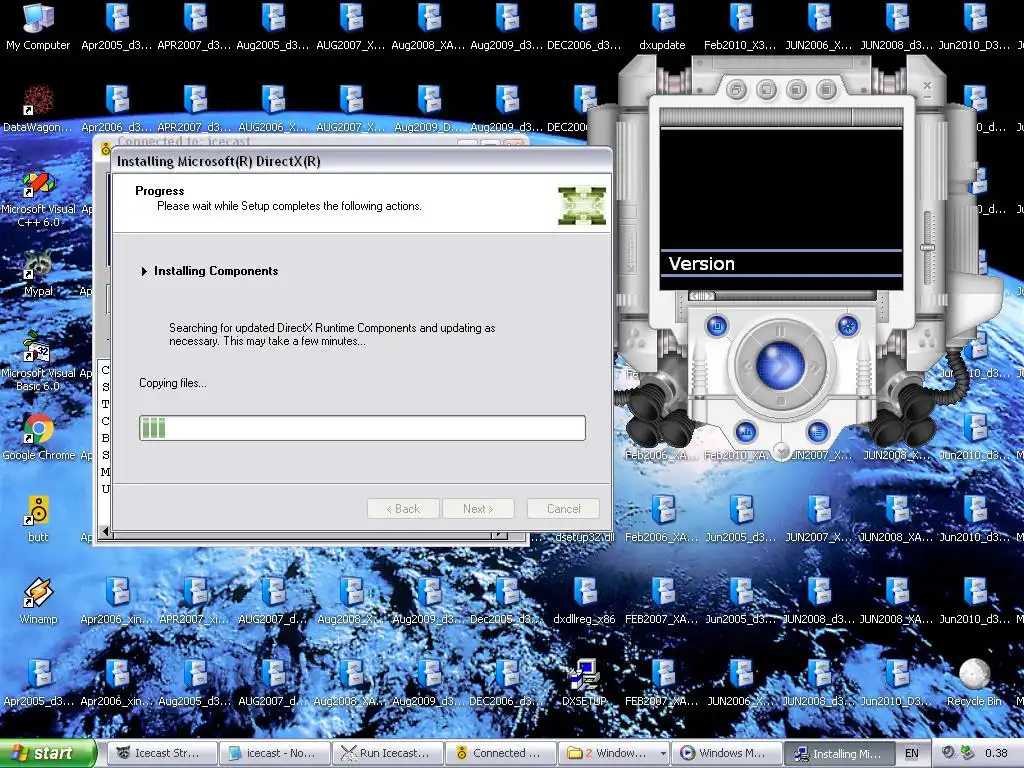Screen dimensions: 1024x768
Task: Select the Winamp desktop shortcut
Action: pos(38,601)
